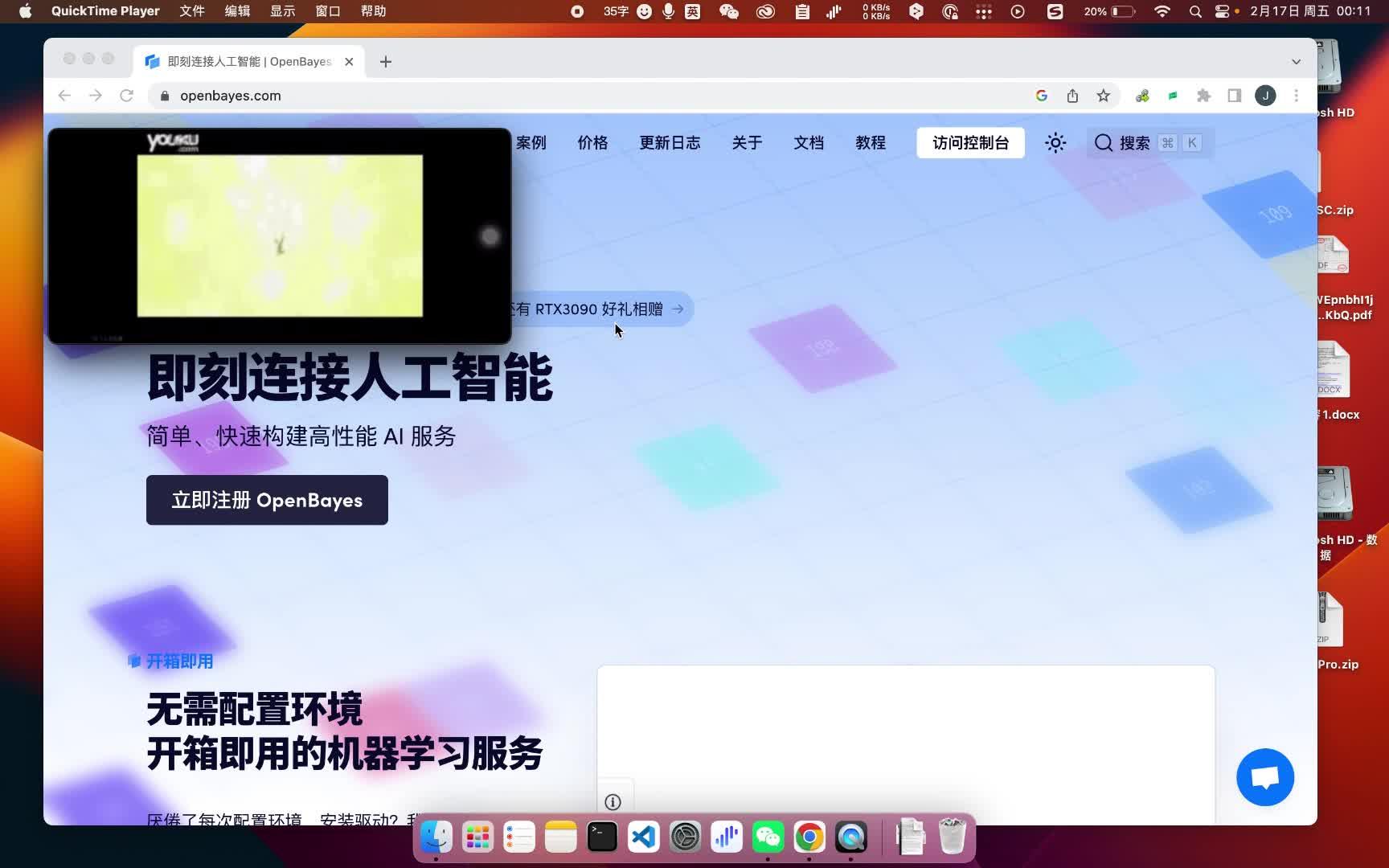Open the 教程 nav item
Screen dimensions: 1389x868
(x=871, y=143)
